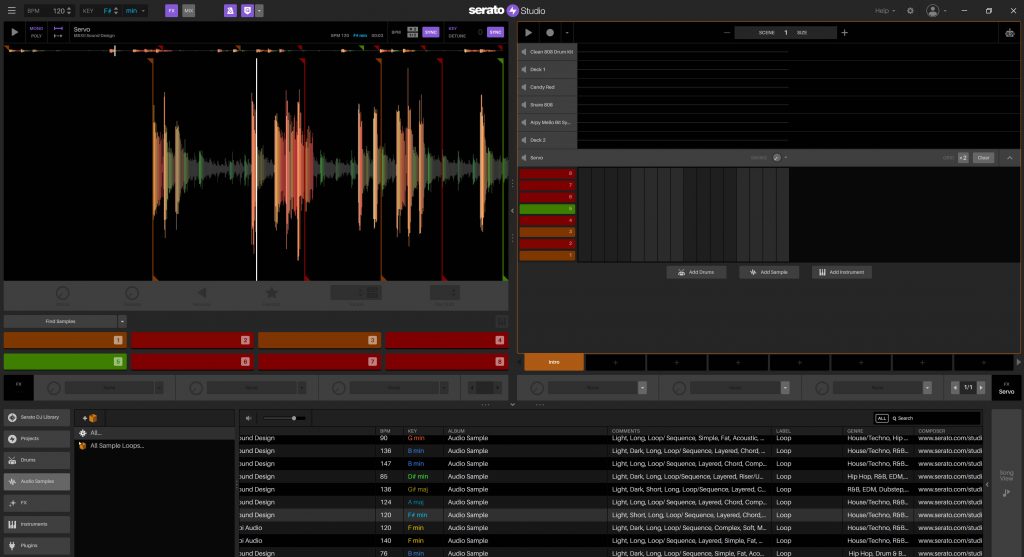Open the Help menu

tap(884, 10)
